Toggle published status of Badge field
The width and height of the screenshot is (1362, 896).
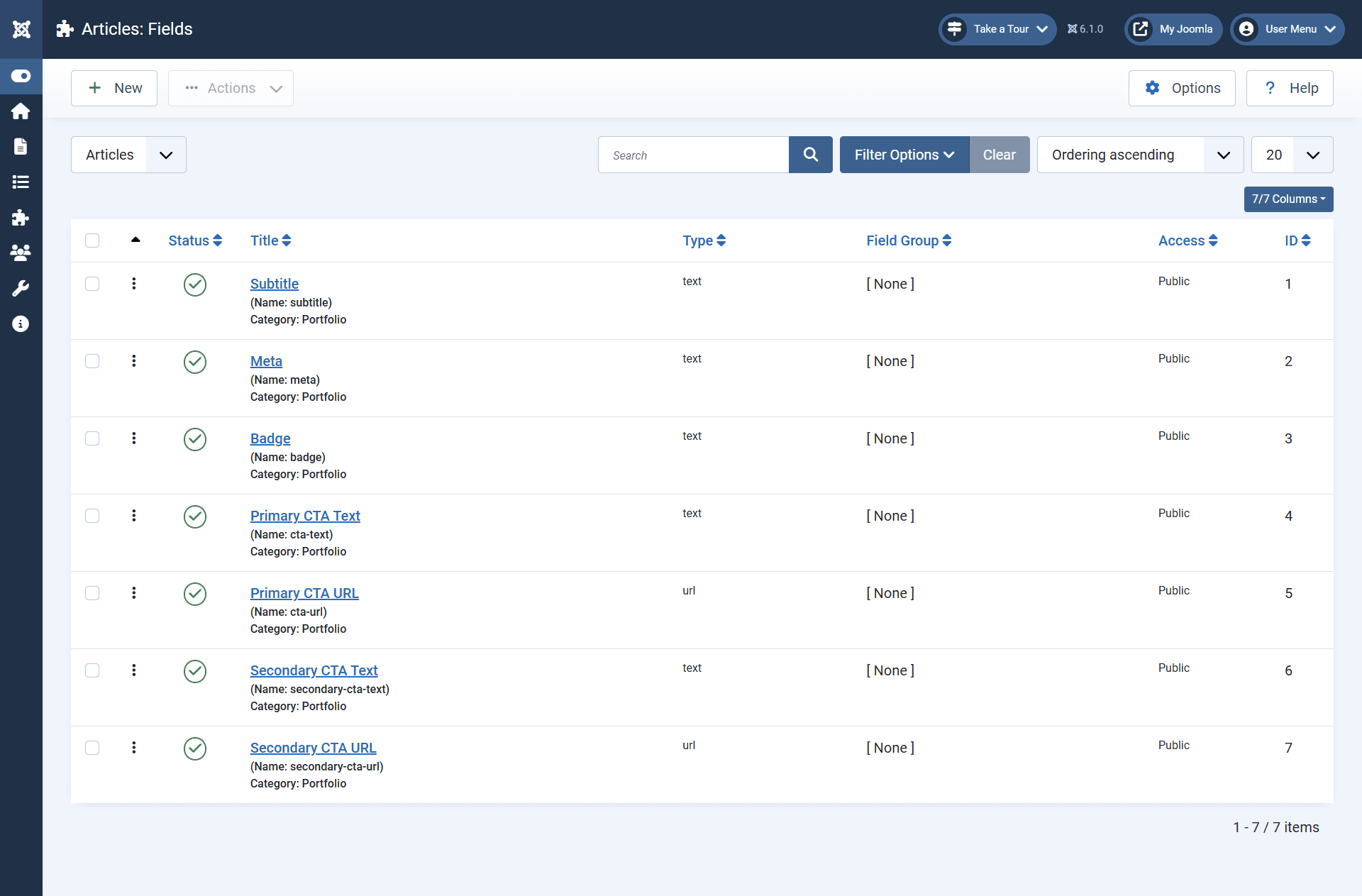[x=194, y=439]
